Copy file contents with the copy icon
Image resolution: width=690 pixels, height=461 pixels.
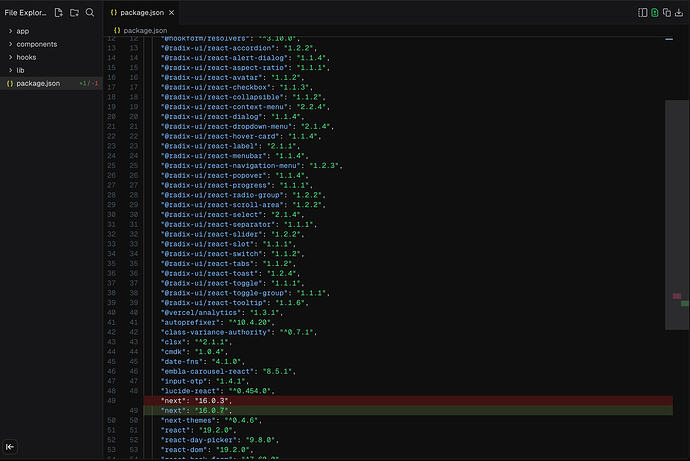(x=667, y=13)
